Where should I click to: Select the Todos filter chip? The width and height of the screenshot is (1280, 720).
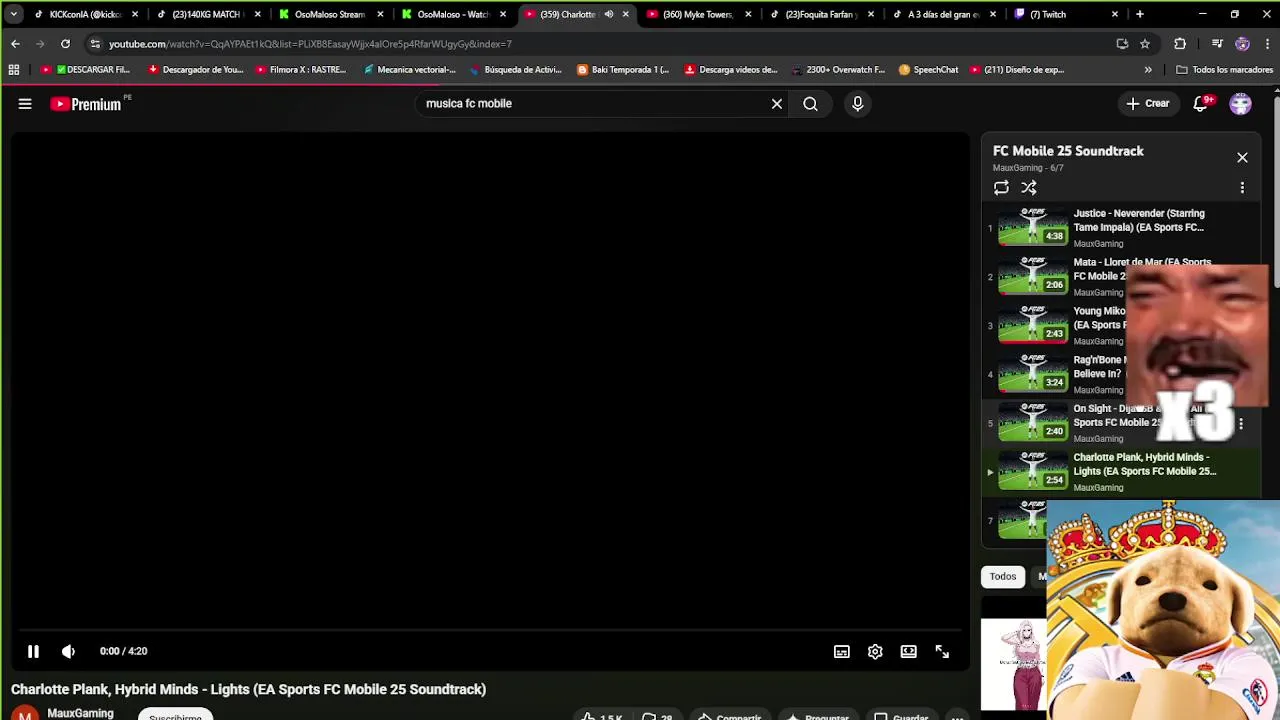(x=1003, y=576)
